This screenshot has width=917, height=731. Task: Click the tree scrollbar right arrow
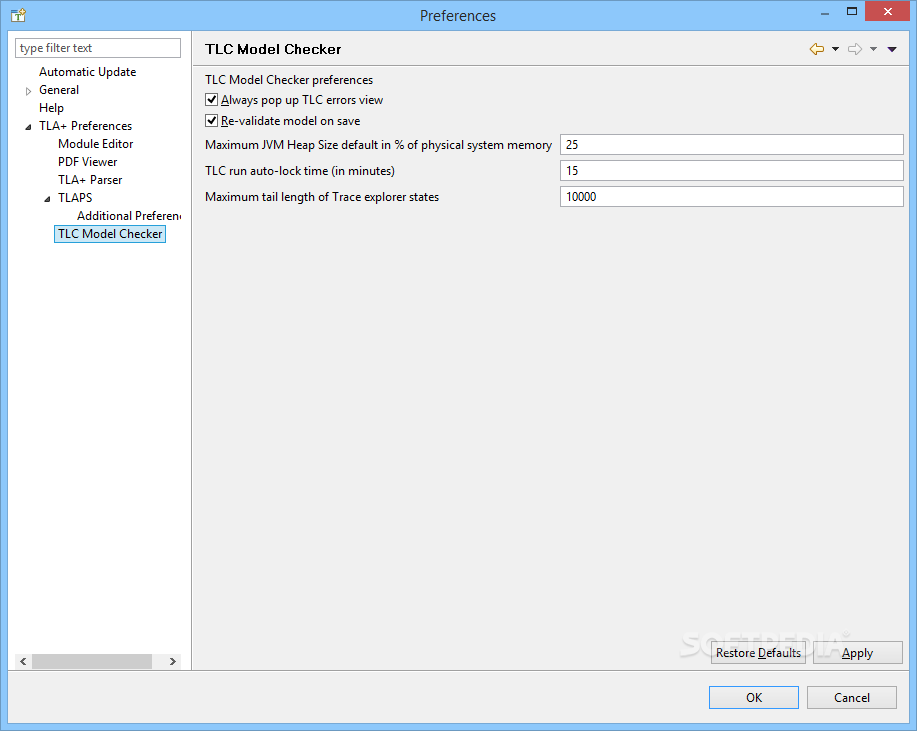click(x=173, y=661)
